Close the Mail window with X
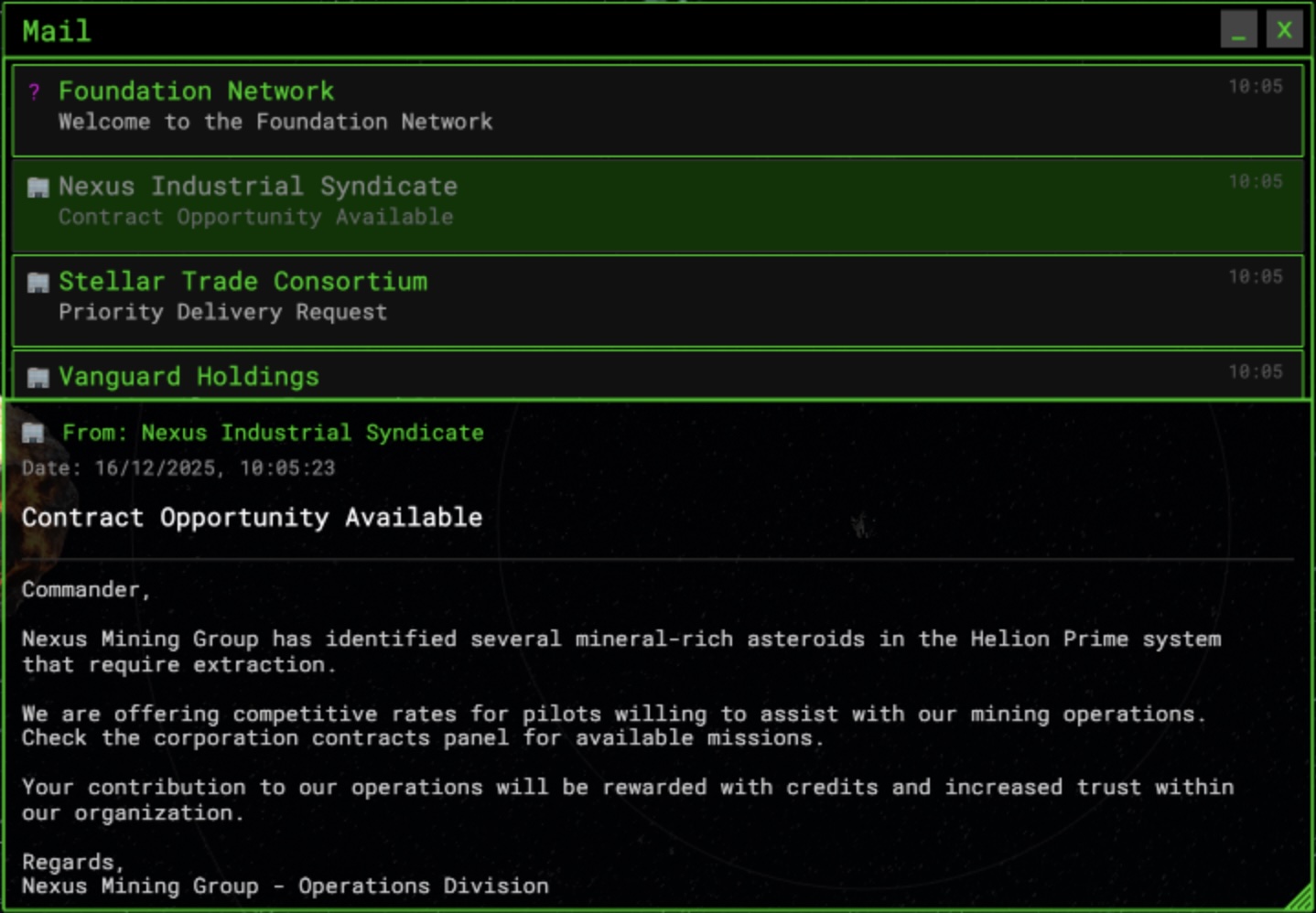1316x913 pixels. (1284, 30)
